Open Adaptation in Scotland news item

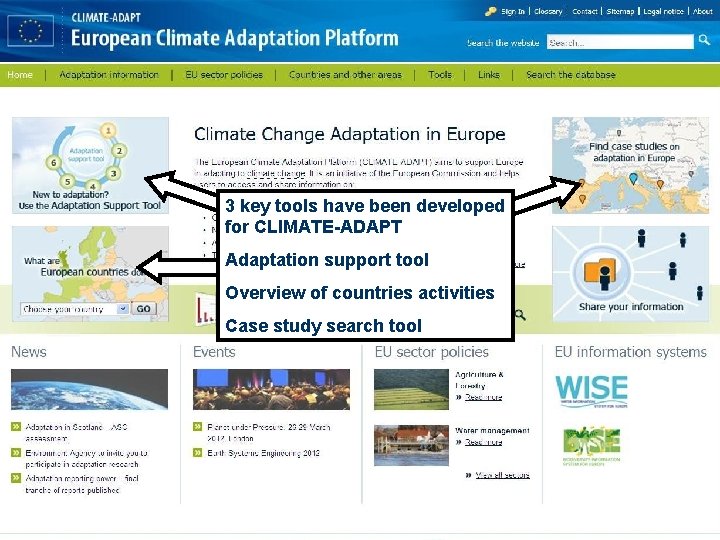[x=76, y=433]
